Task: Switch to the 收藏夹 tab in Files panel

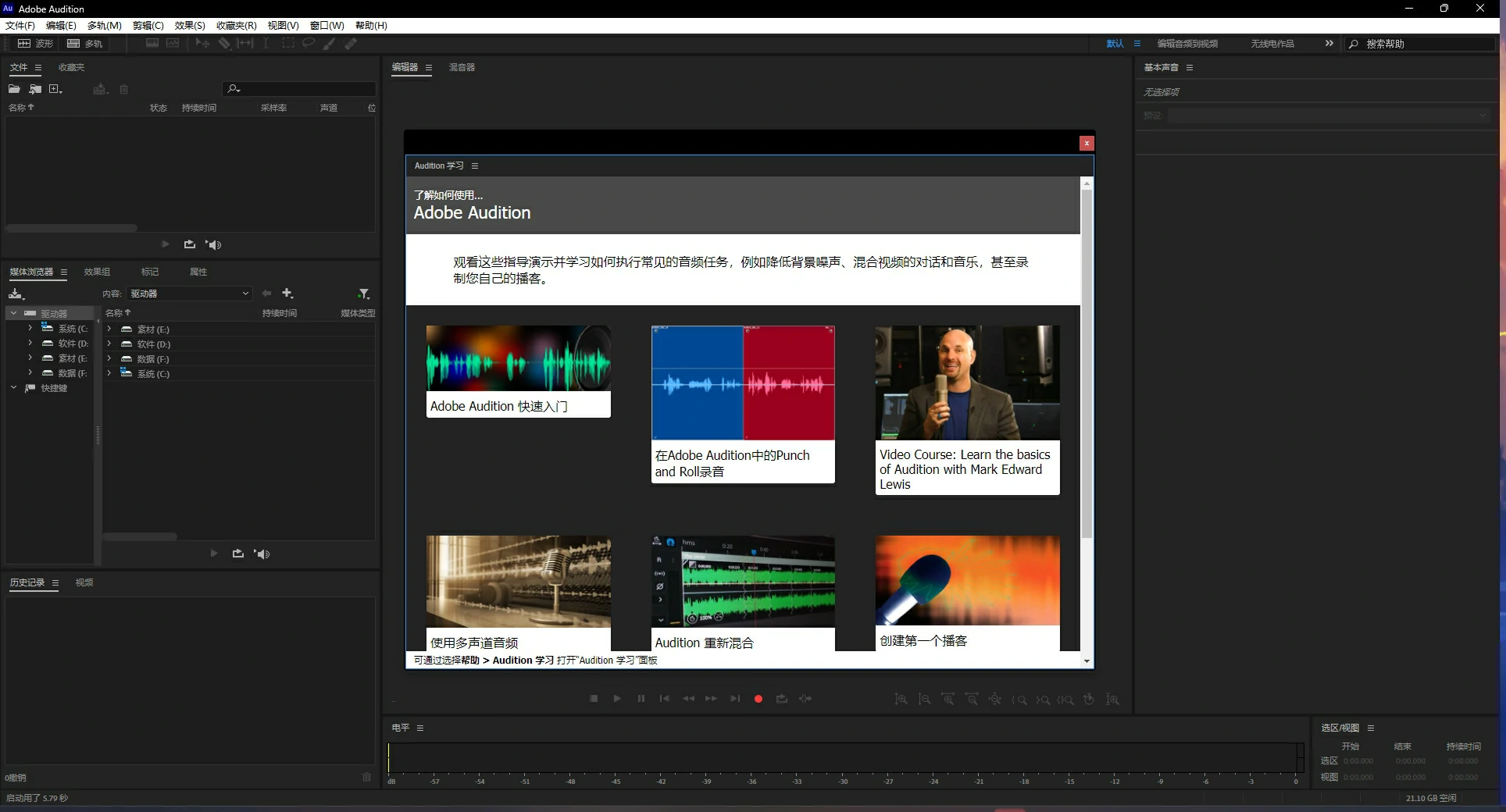Action: tap(71, 67)
